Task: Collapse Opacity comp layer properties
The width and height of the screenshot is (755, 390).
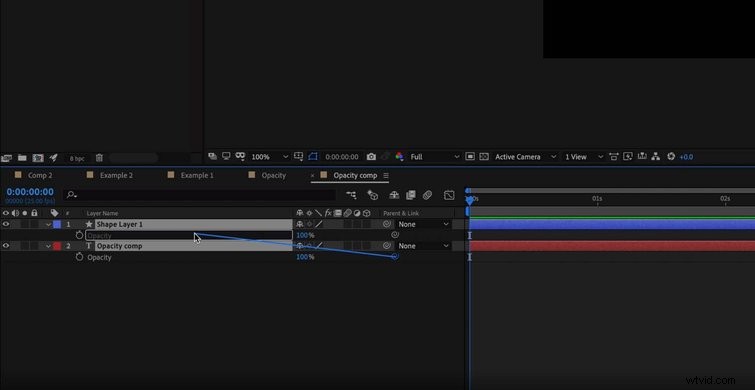Action: tap(48, 246)
